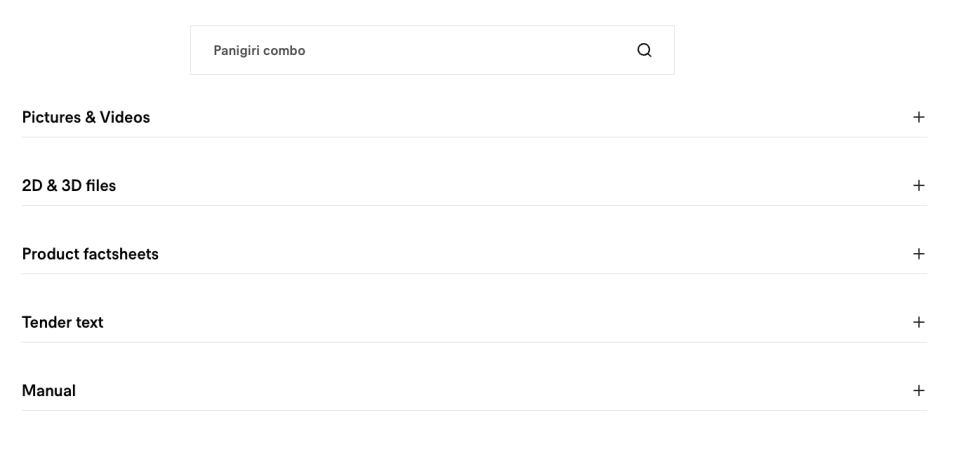Screen dimensions: 959x454
Task: Click the plus icon beside Pictures & Videos
Action: pos(919,117)
